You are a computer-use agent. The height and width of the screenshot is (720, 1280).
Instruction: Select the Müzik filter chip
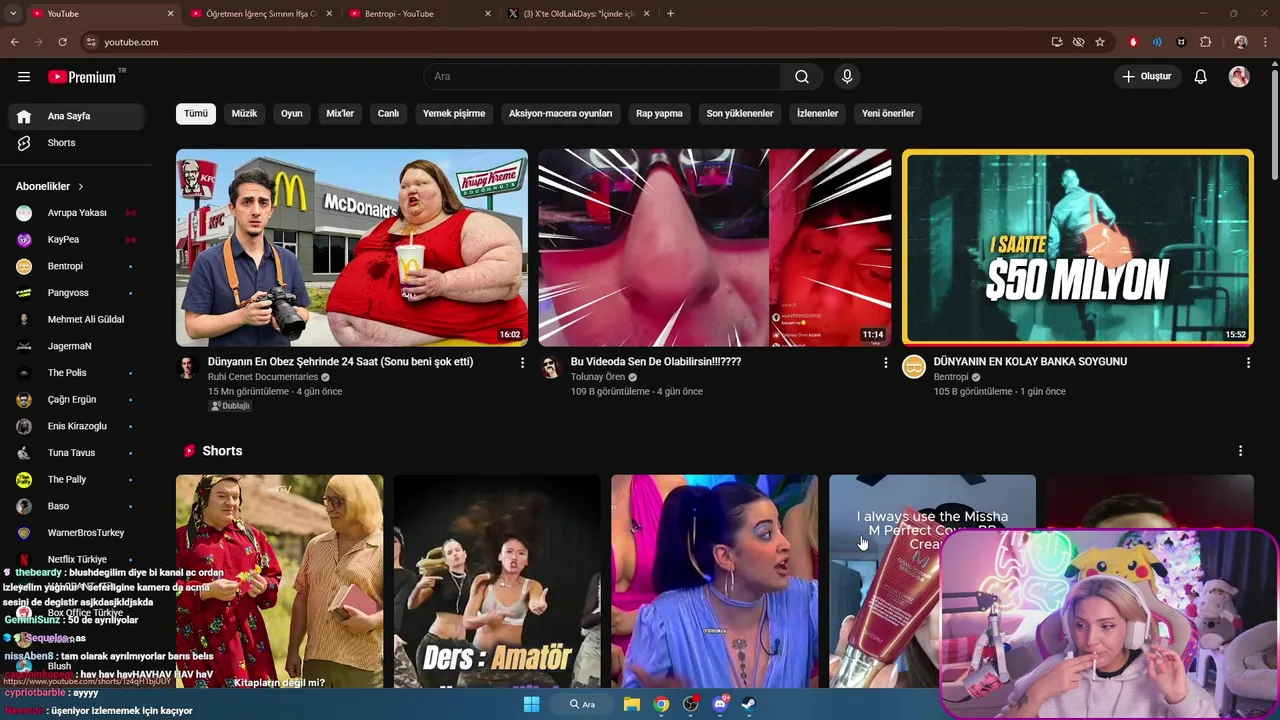pyautogui.click(x=244, y=113)
